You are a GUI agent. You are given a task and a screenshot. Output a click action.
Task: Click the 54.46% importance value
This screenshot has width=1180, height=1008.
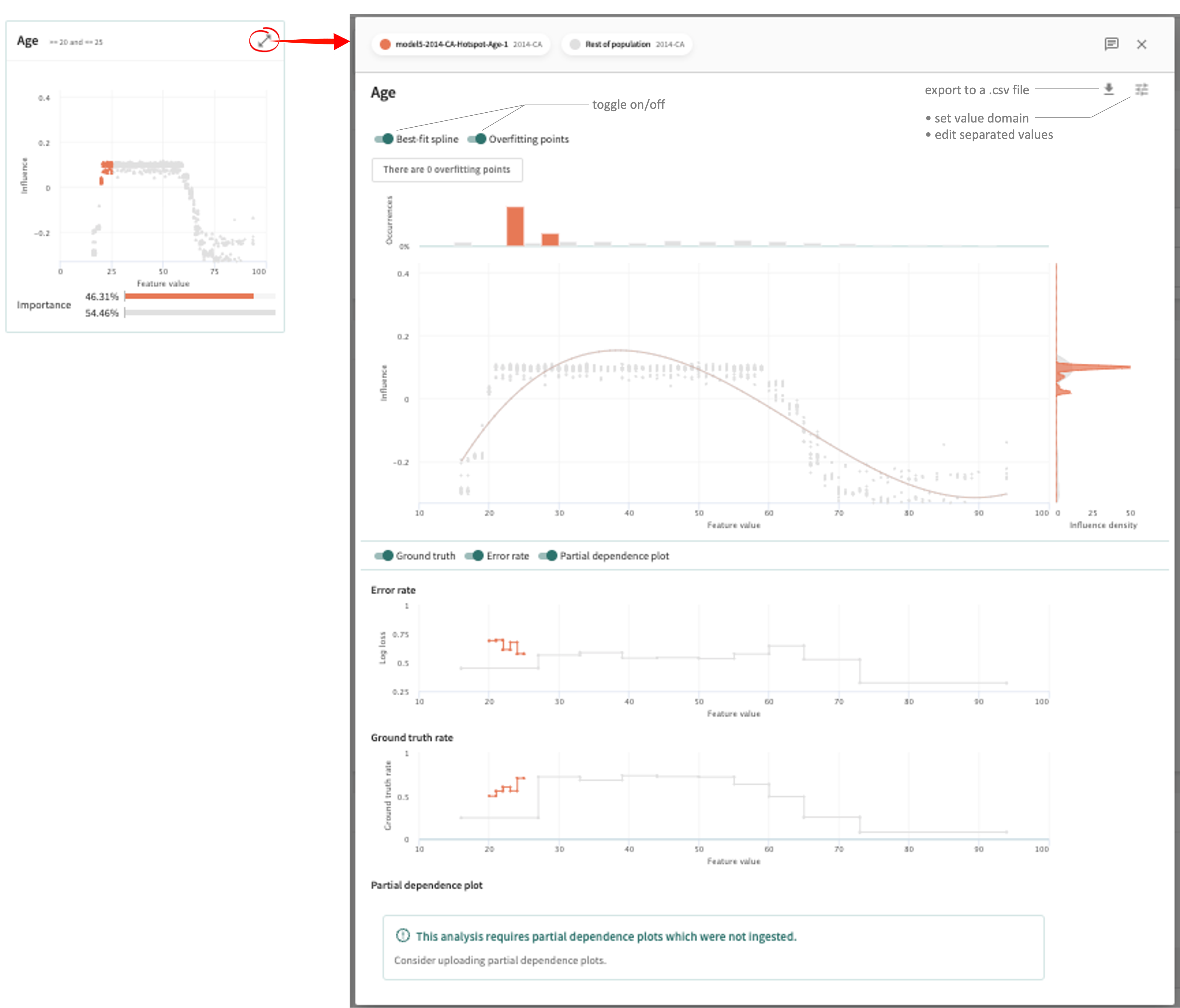coord(102,313)
